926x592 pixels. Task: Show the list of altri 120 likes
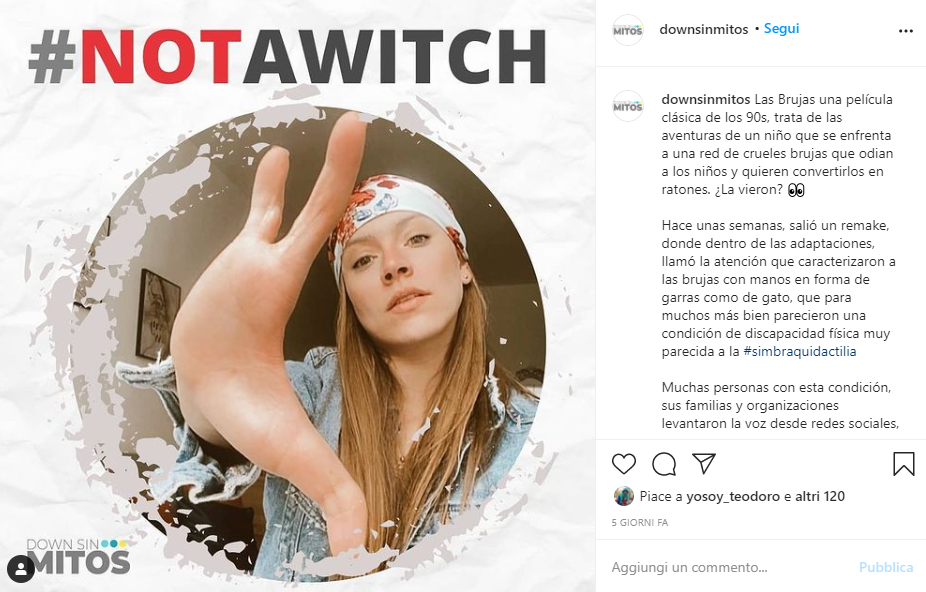coord(820,496)
